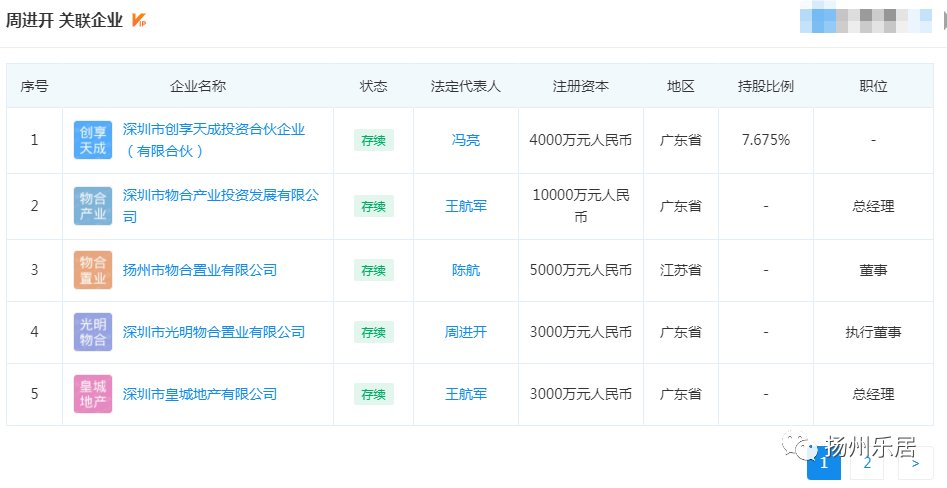Go to page 2 of results

point(867,464)
